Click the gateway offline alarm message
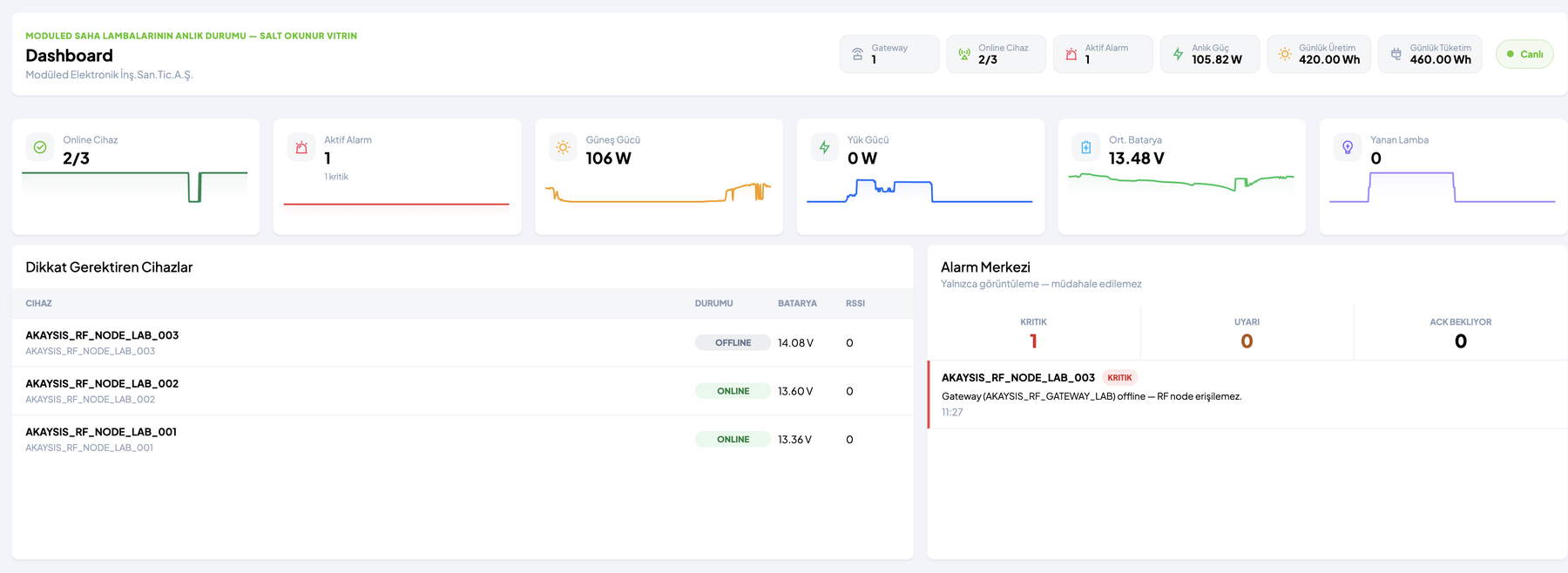The width and height of the screenshot is (1568, 573). click(1092, 396)
